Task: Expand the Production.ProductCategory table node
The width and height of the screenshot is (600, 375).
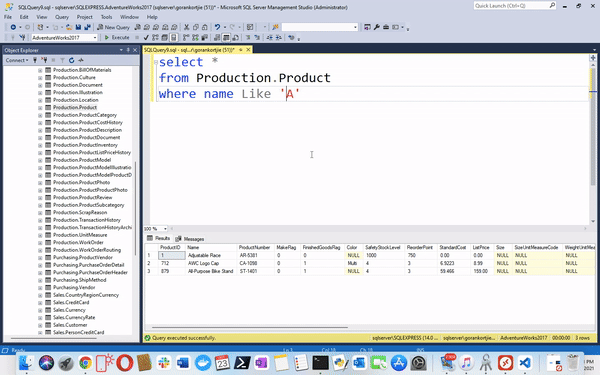Action: [x=40, y=115]
